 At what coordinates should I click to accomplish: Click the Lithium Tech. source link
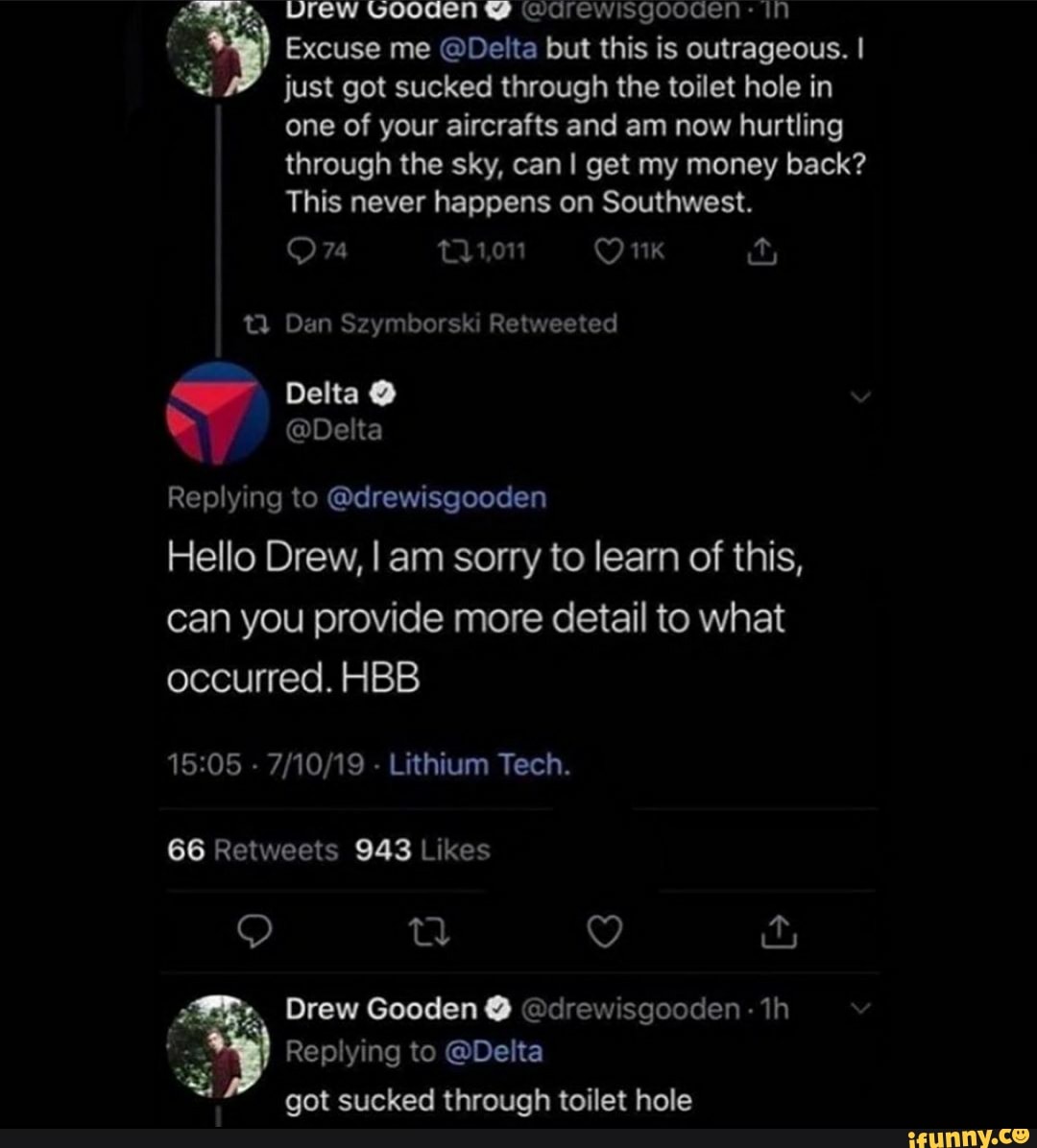point(480,764)
